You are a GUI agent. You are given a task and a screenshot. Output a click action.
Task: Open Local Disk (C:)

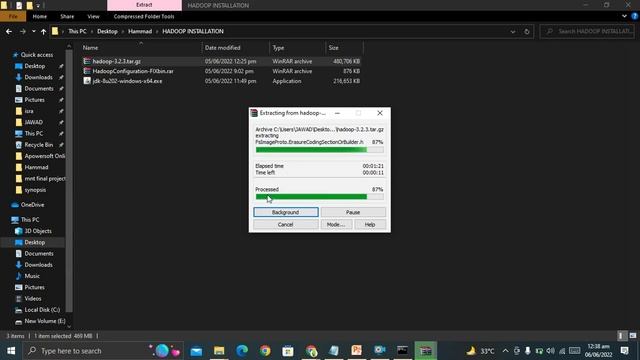[x=42, y=310]
